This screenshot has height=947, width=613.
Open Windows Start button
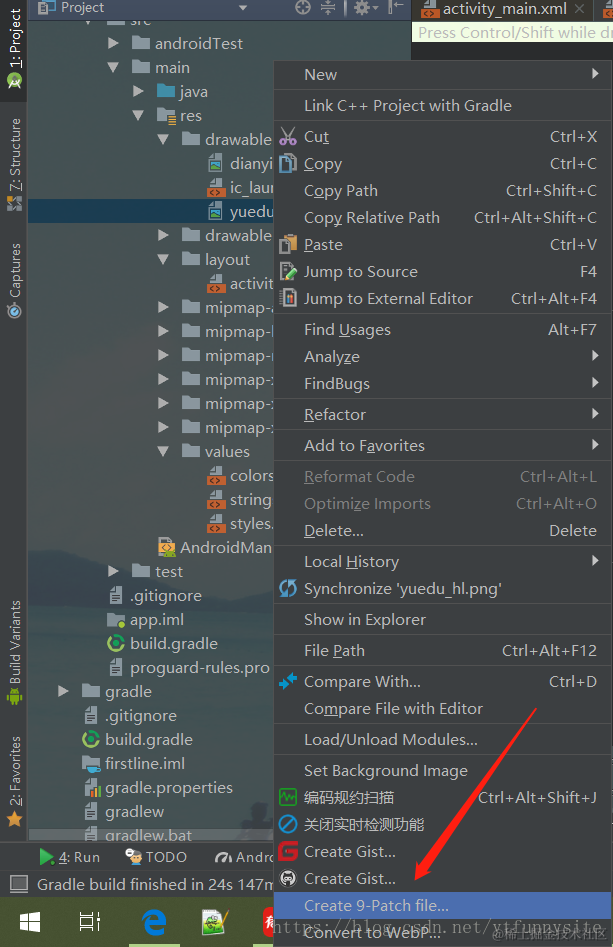[30, 922]
